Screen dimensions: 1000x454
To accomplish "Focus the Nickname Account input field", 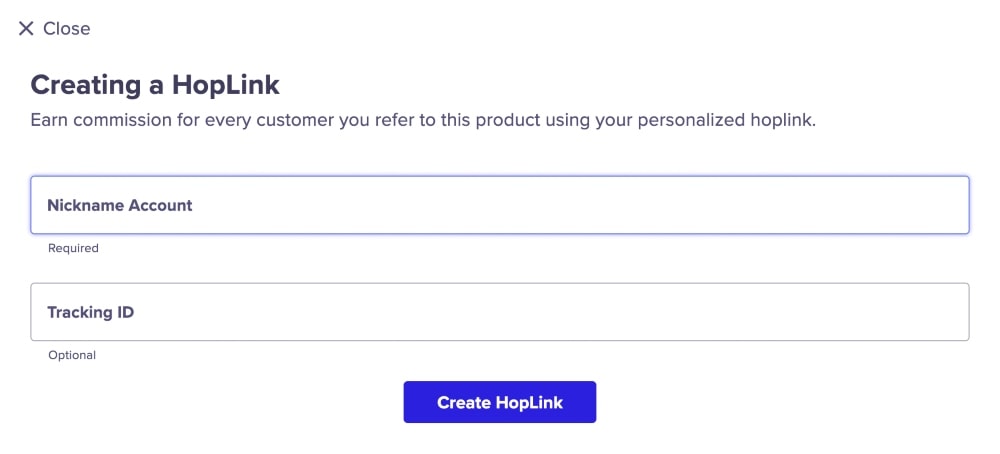I will click(500, 205).
